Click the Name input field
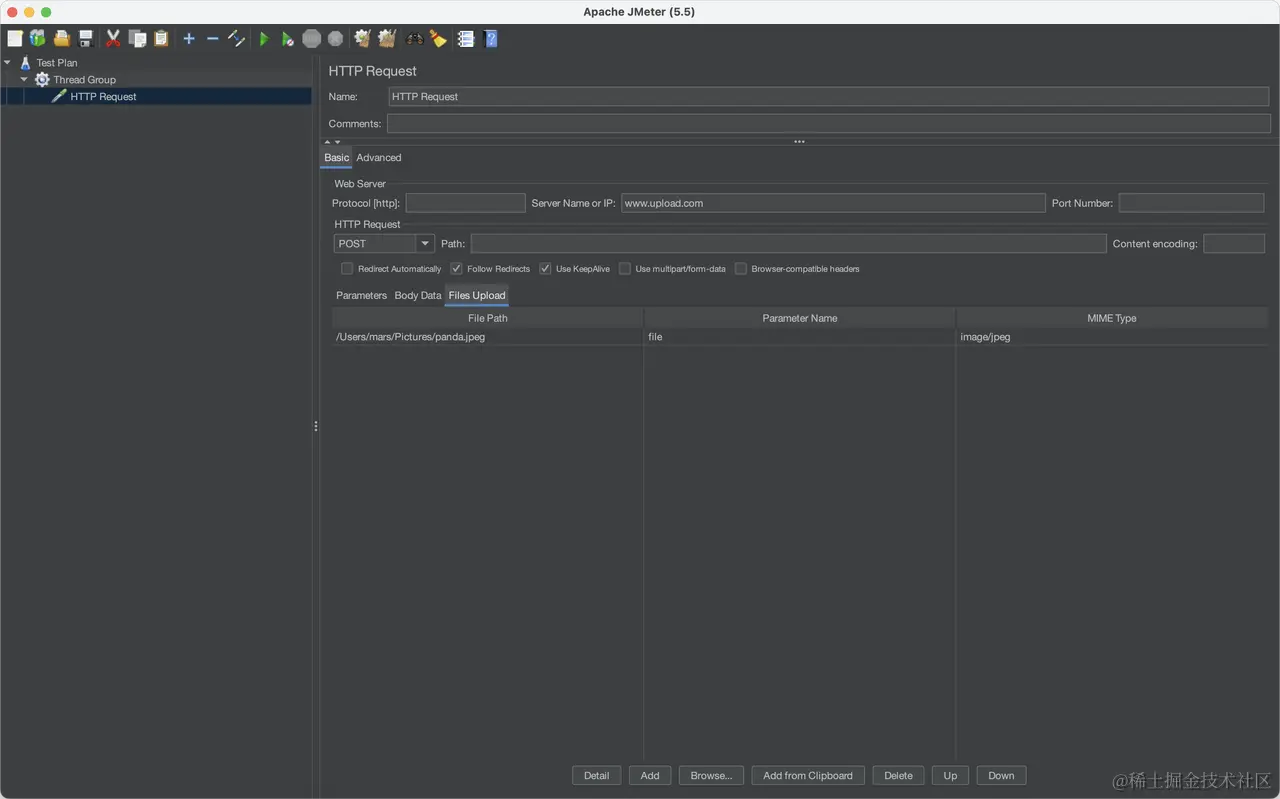 [829, 97]
